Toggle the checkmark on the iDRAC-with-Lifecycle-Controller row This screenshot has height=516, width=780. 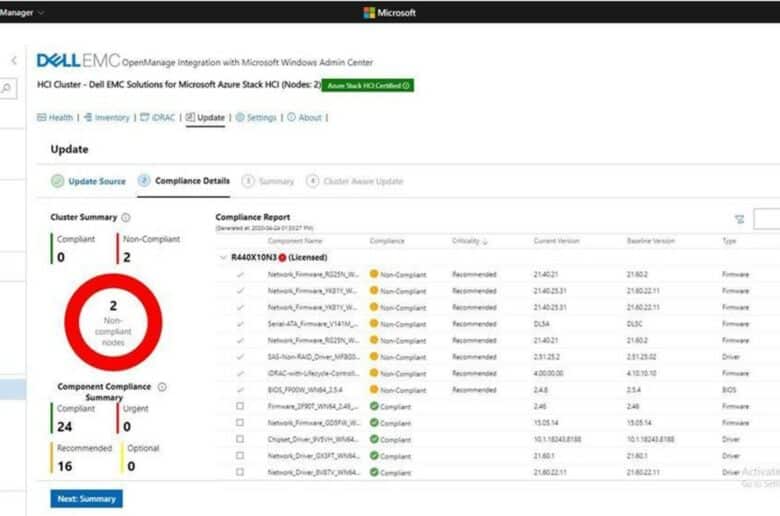(x=240, y=373)
